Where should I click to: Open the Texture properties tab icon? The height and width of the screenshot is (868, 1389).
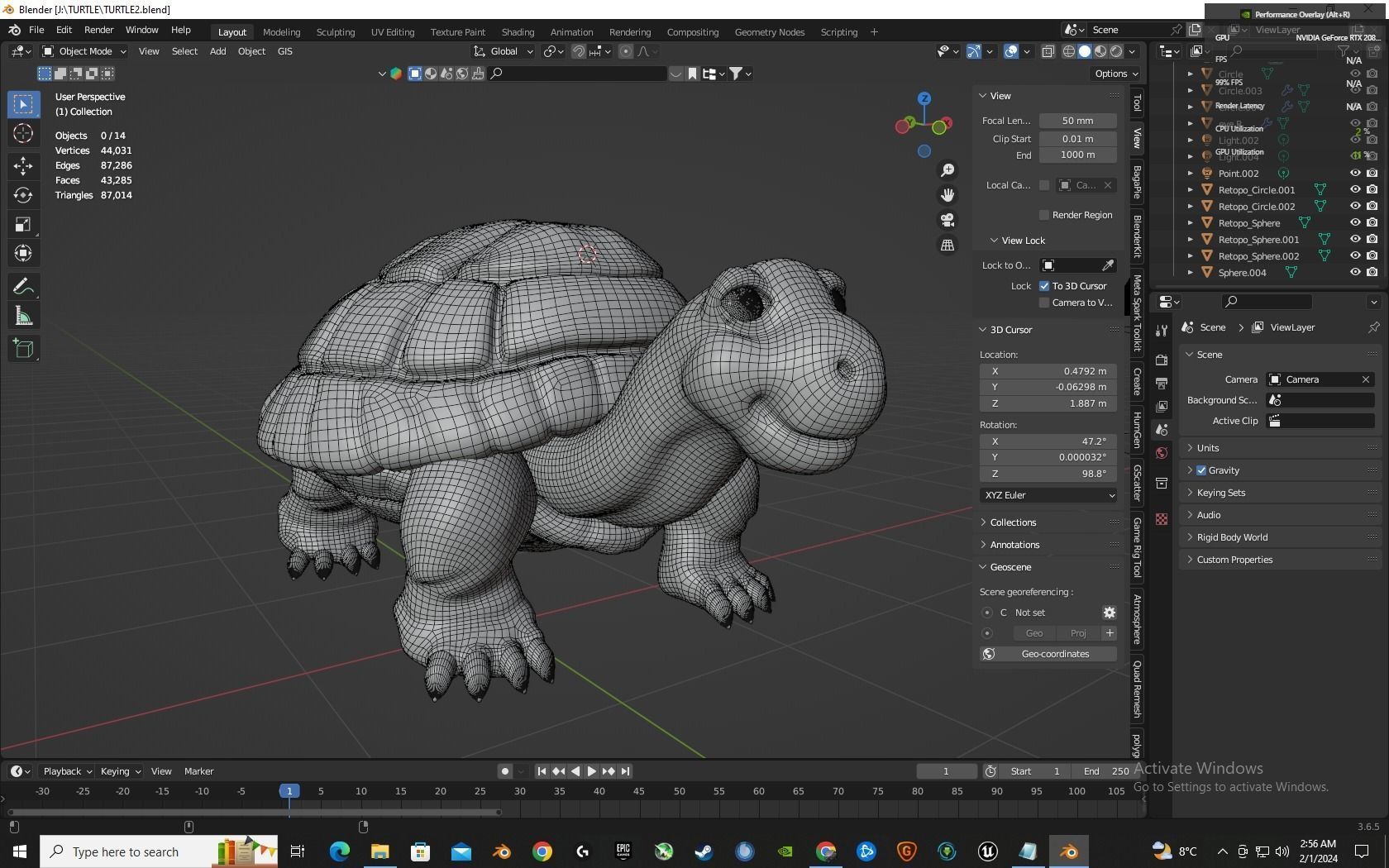(1162, 519)
